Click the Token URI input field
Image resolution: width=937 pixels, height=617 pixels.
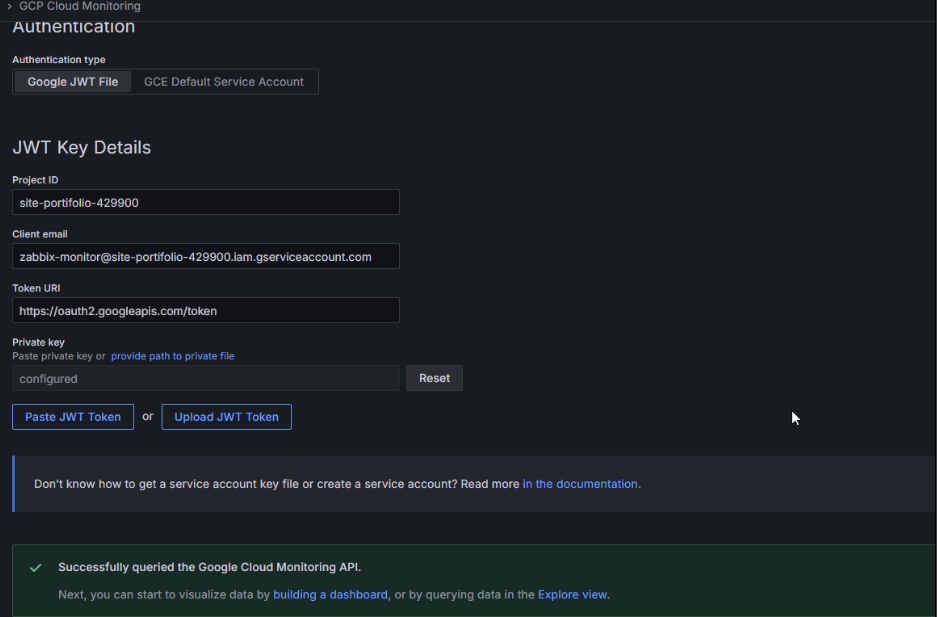coord(206,311)
